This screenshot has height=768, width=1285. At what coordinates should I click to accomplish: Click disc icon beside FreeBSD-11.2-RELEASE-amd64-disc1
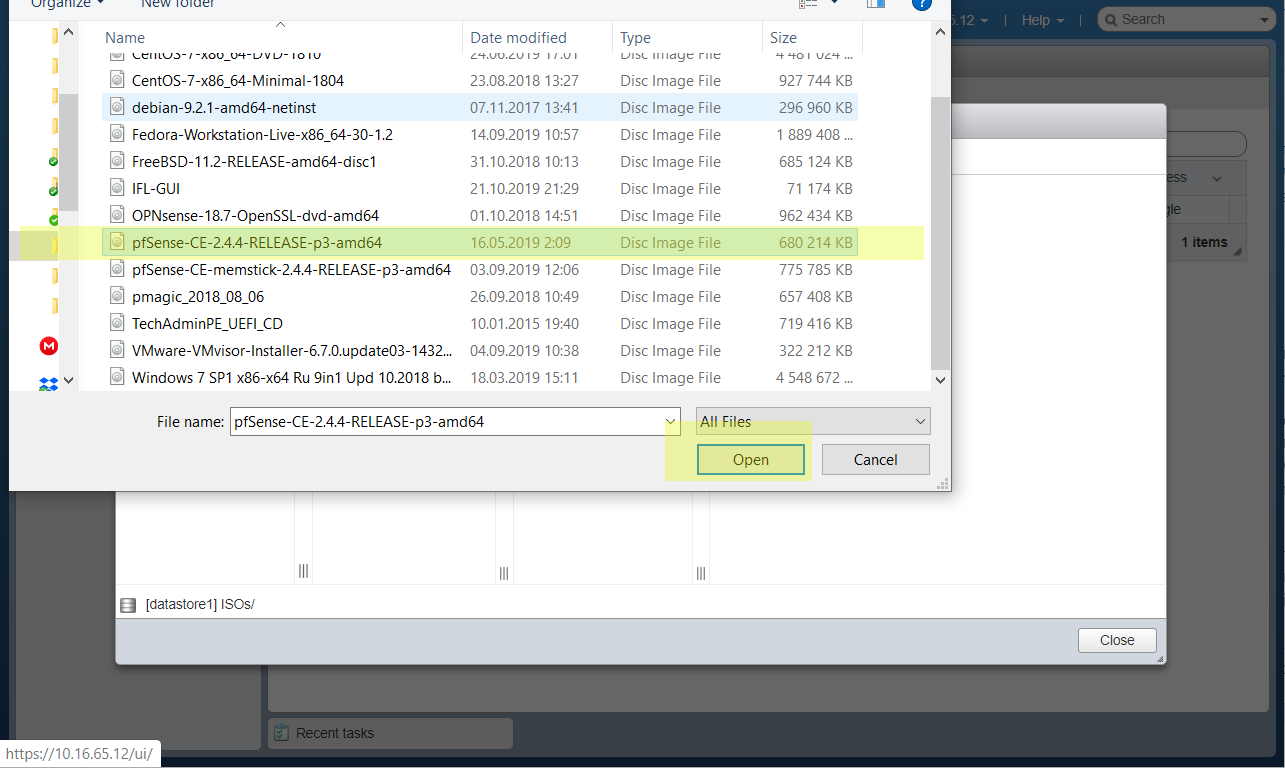(x=117, y=161)
